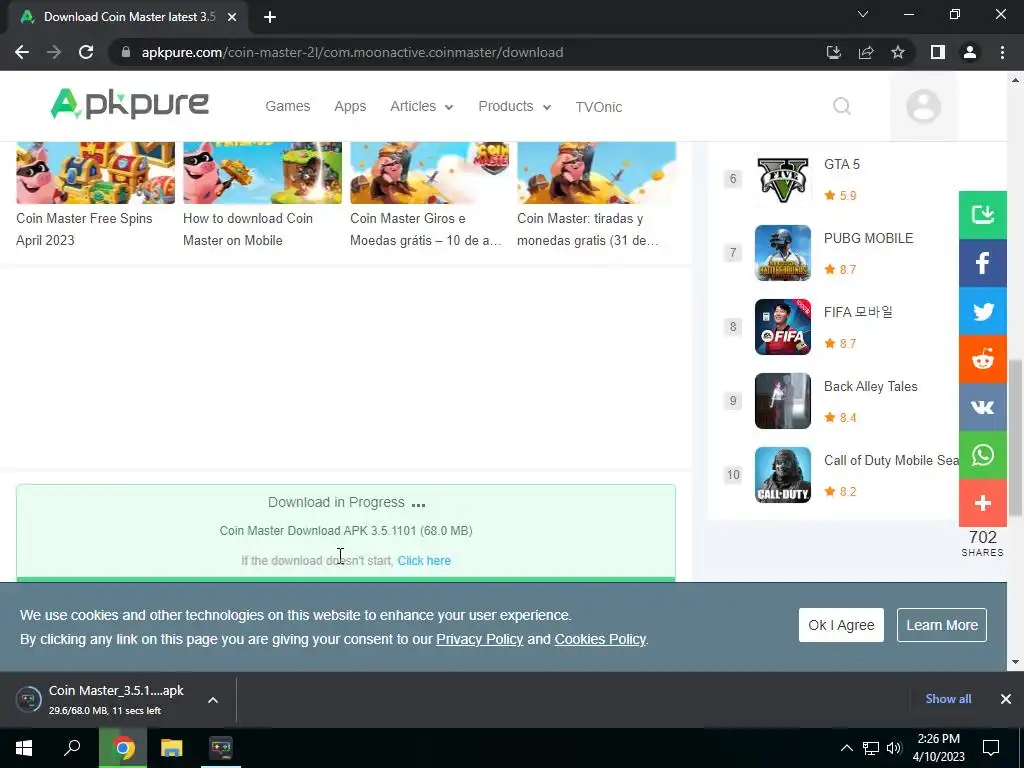Click the APKPure logo

point(129,104)
